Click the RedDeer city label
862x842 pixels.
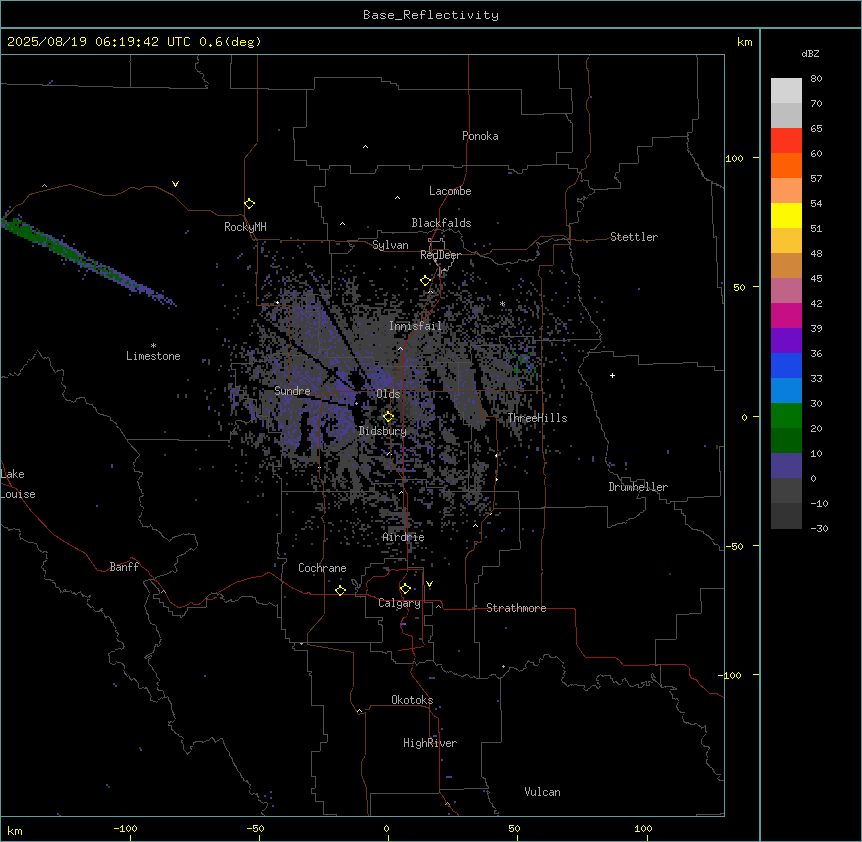pyautogui.click(x=440, y=255)
